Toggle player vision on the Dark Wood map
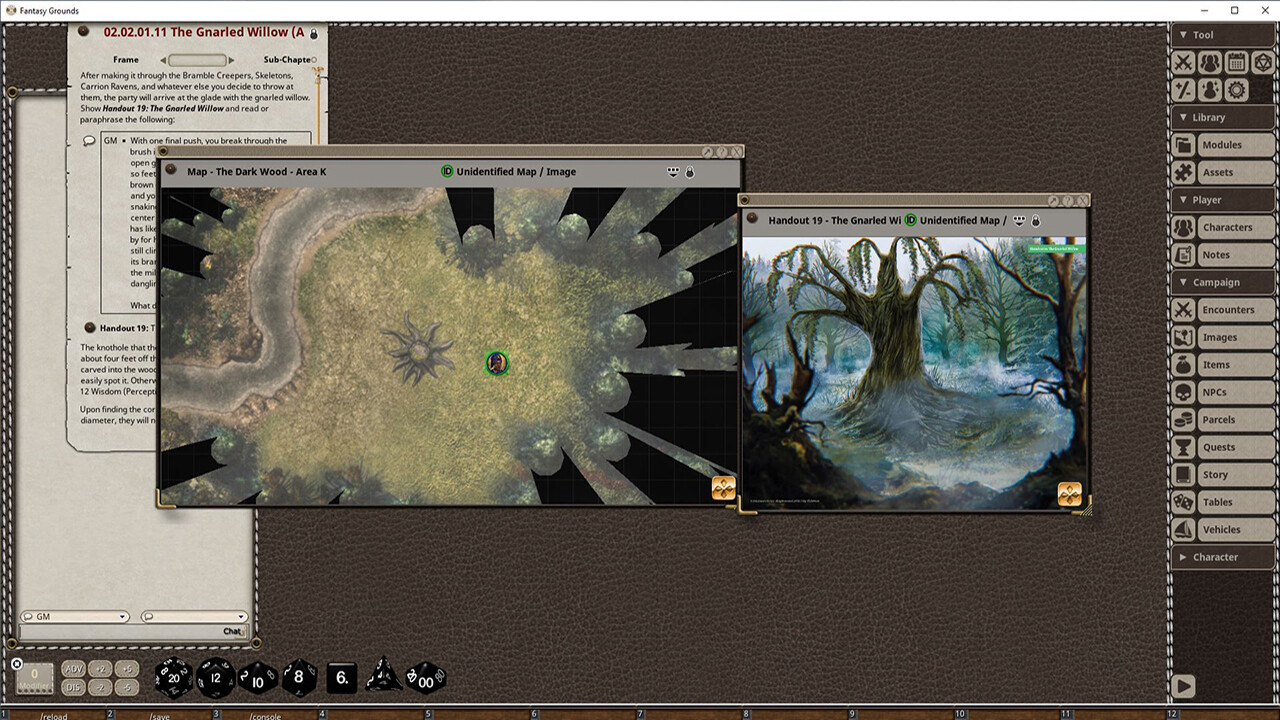 (673, 171)
